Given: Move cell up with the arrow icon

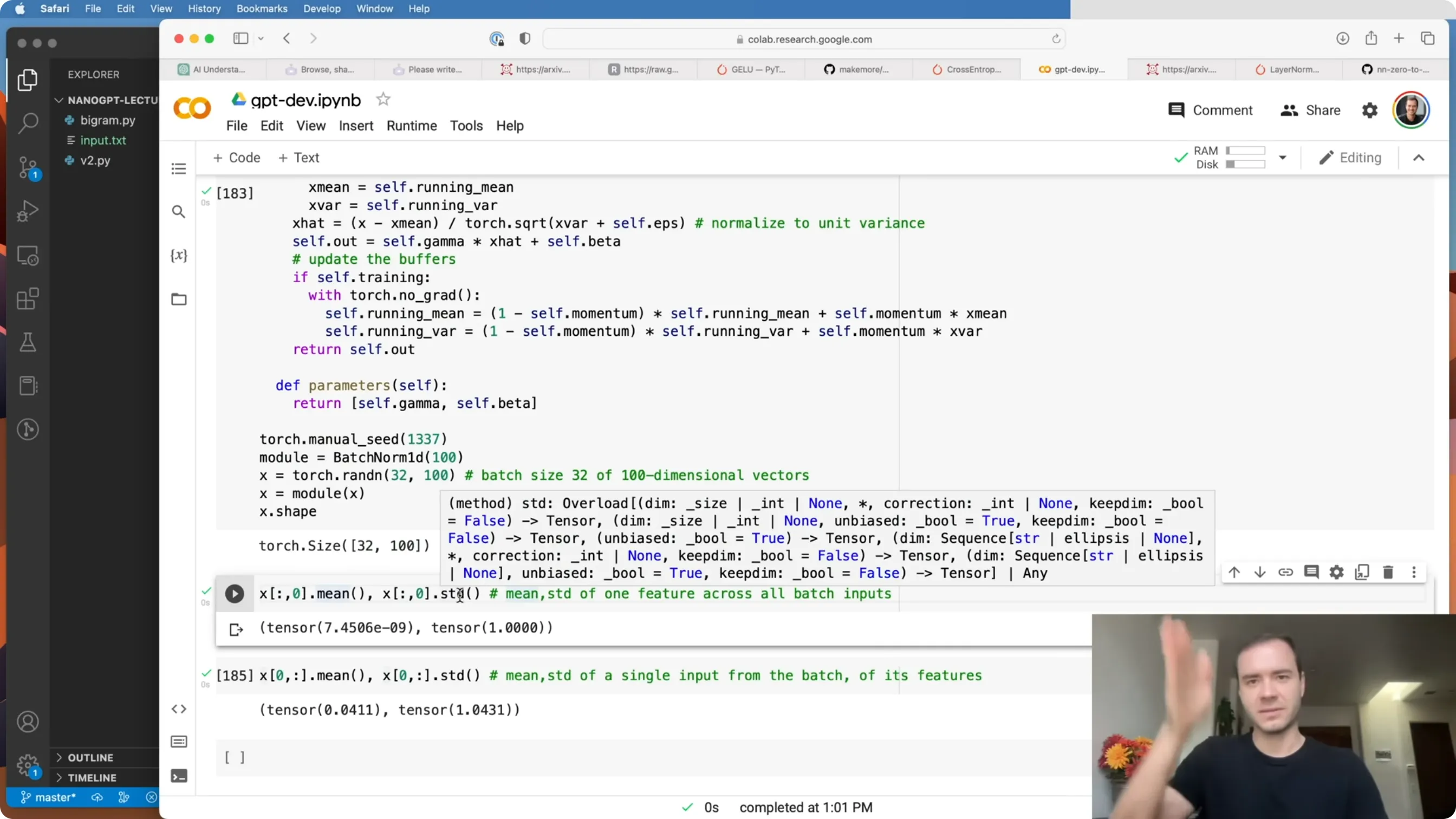Looking at the screenshot, I should pyautogui.click(x=1234, y=572).
